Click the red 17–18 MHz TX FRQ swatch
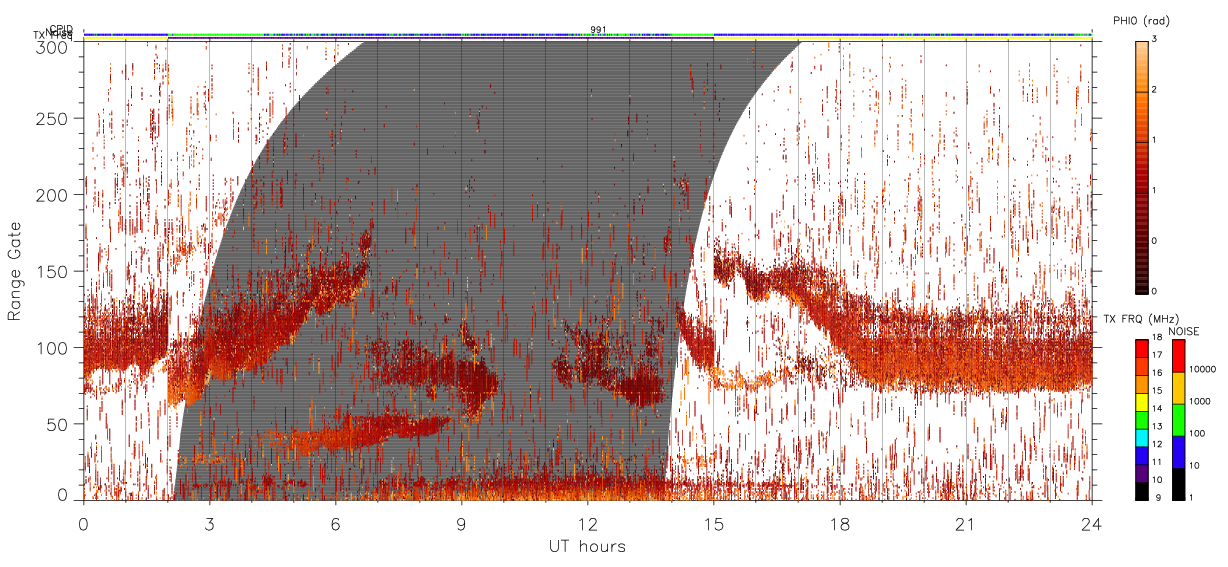1228x567 pixels. click(1141, 349)
